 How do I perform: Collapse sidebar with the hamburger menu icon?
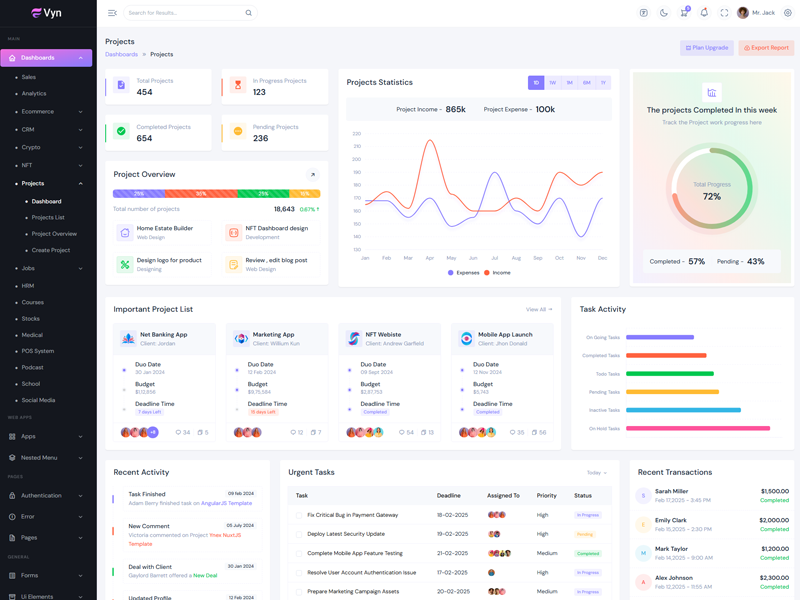point(112,13)
